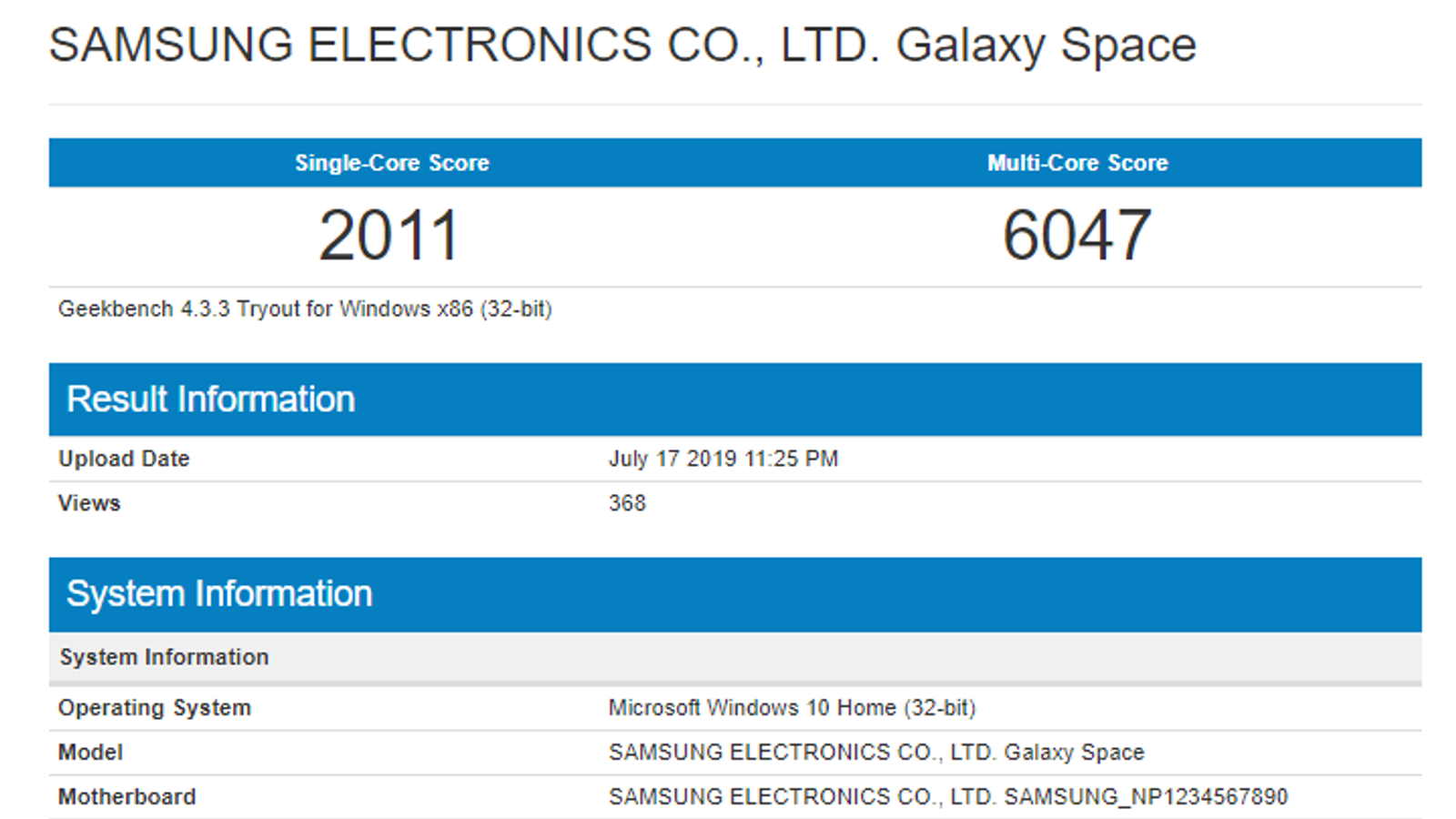
Task: Select the single-core score value 2011
Action: point(389,236)
